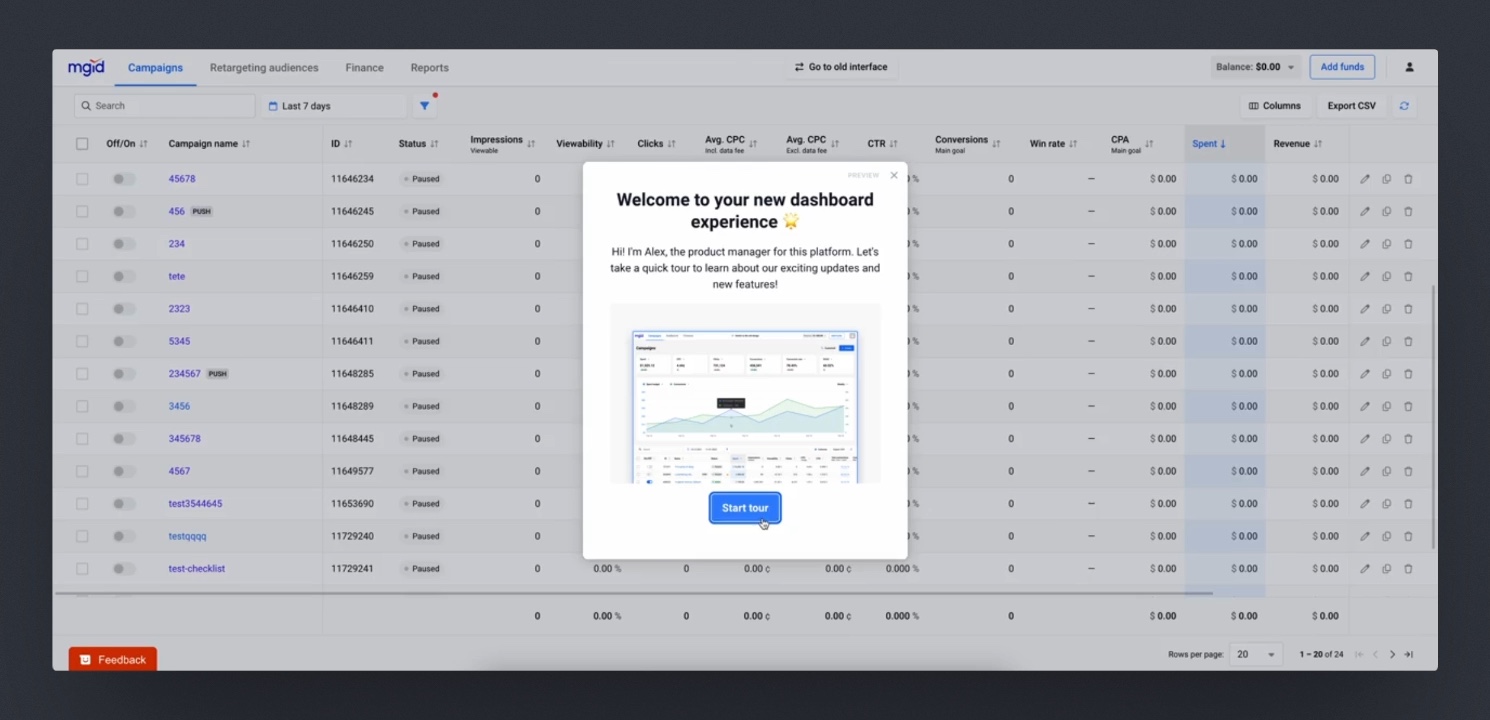This screenshot has width=1490, height=720.
Task: Close the welcome dialog
Action: [894, 175]
